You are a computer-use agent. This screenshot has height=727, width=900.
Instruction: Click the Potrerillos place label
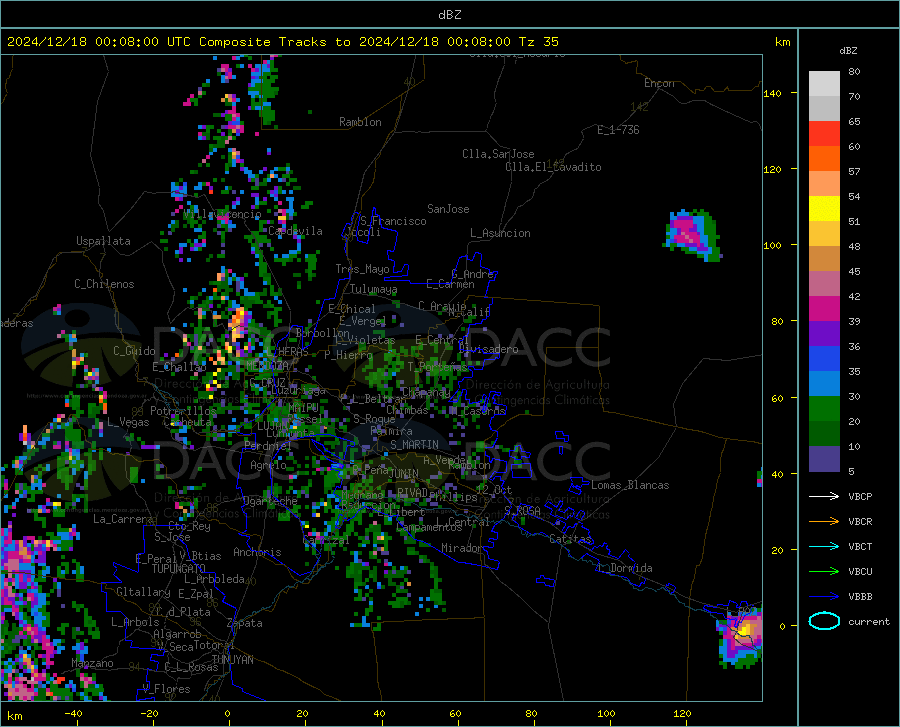click(183, 411)
